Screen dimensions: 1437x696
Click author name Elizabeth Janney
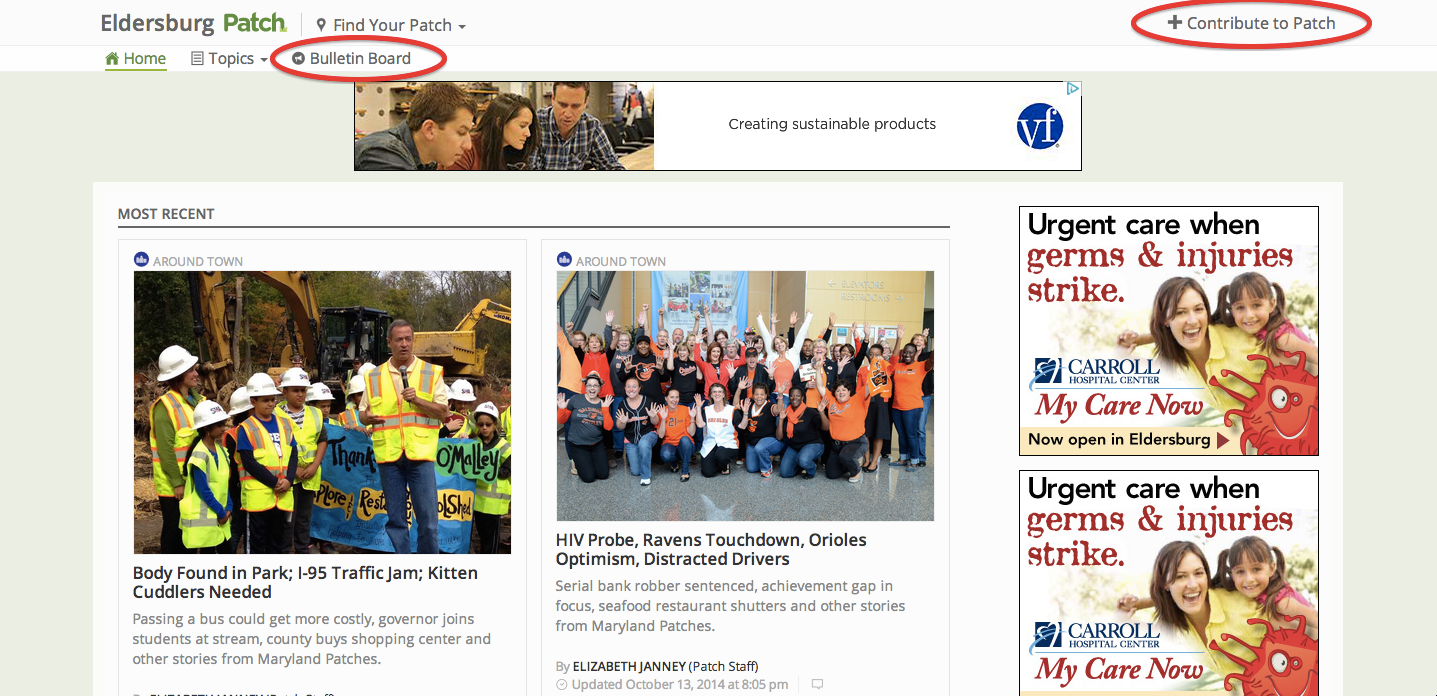(x=629, y=666)
